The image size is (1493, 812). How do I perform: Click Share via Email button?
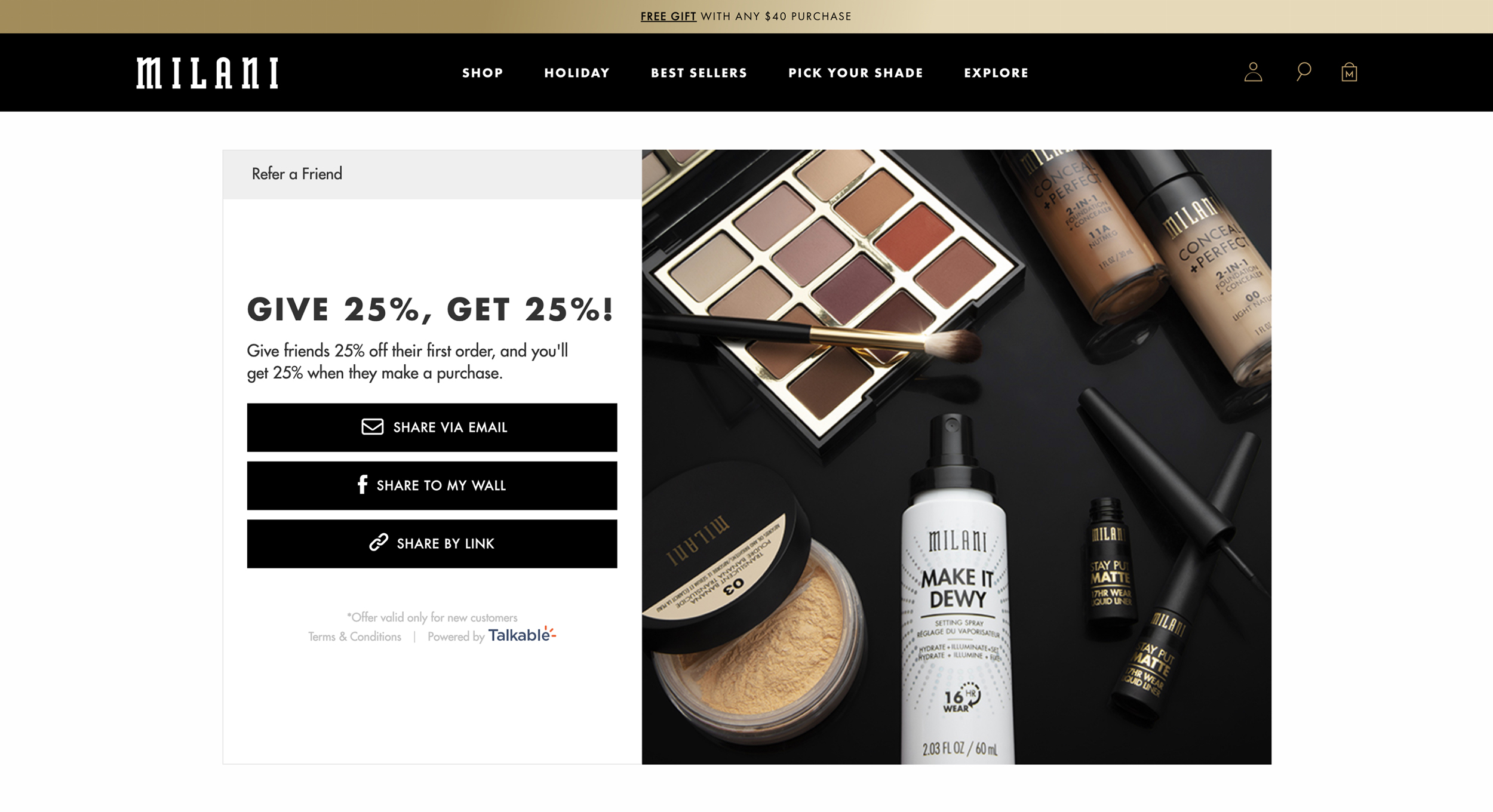[432, 427]
